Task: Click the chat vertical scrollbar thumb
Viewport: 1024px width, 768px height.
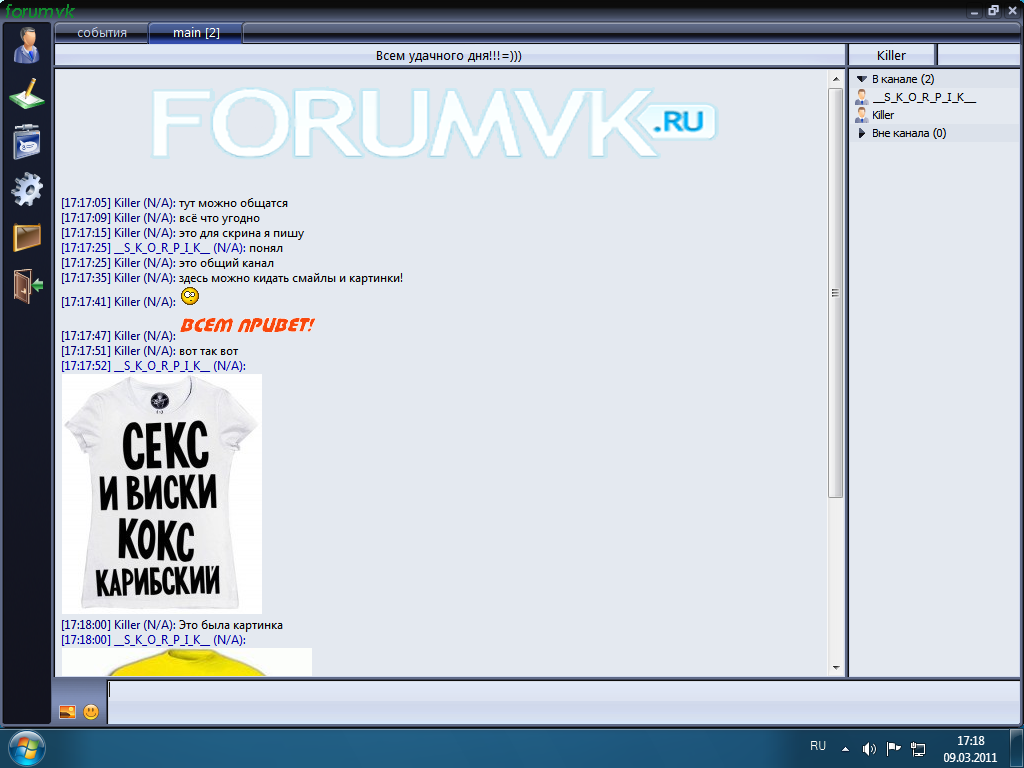Action: point(836,293)
